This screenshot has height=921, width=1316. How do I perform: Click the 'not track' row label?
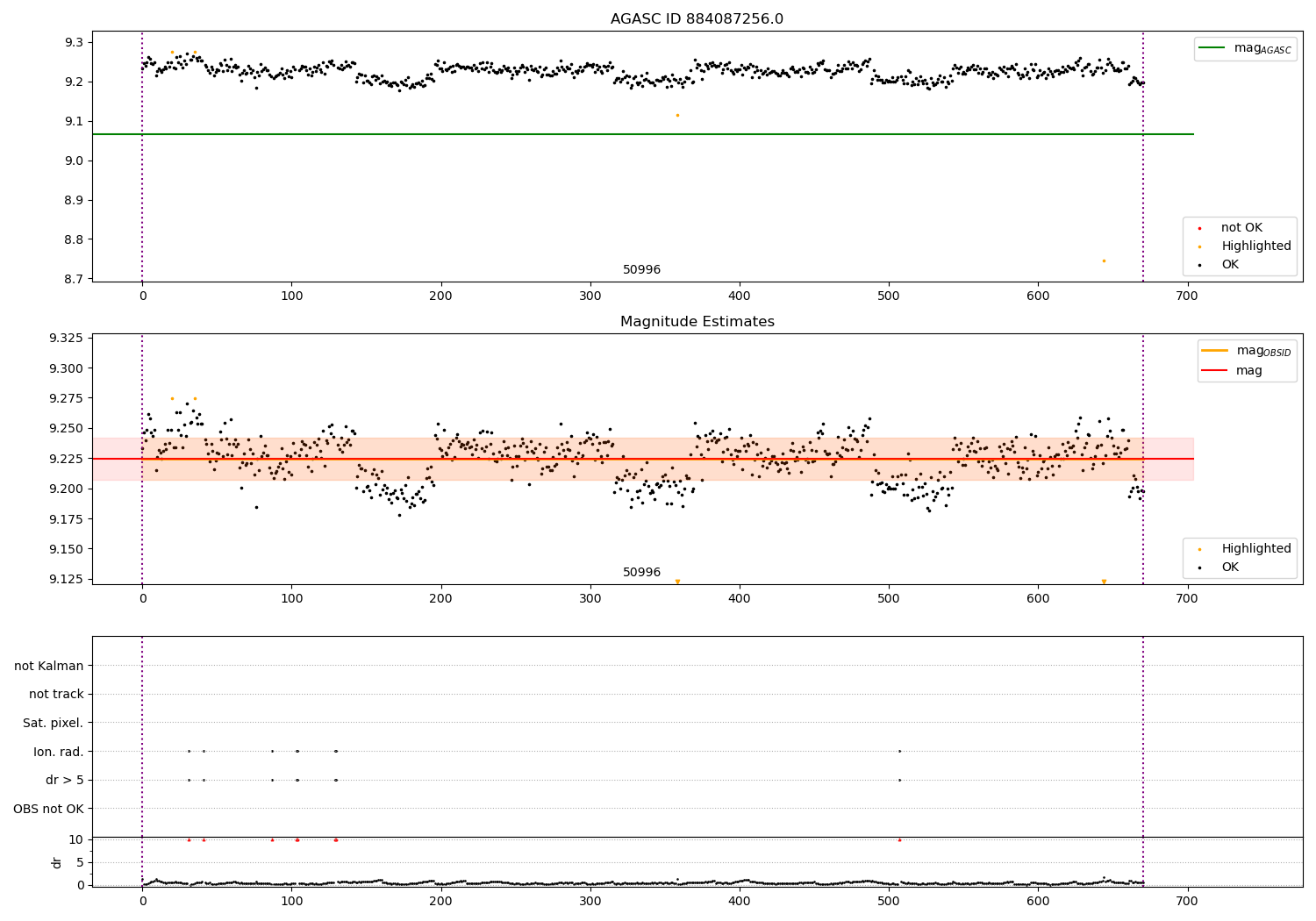point(56,695)
